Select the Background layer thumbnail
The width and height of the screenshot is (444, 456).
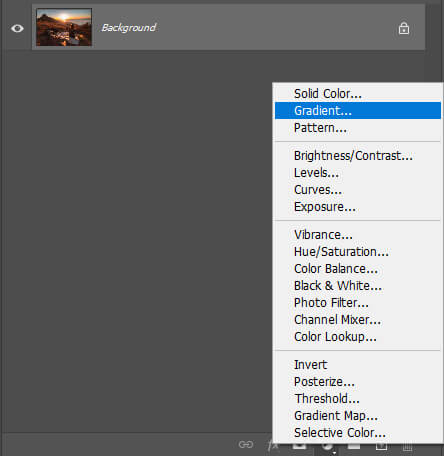64,27
